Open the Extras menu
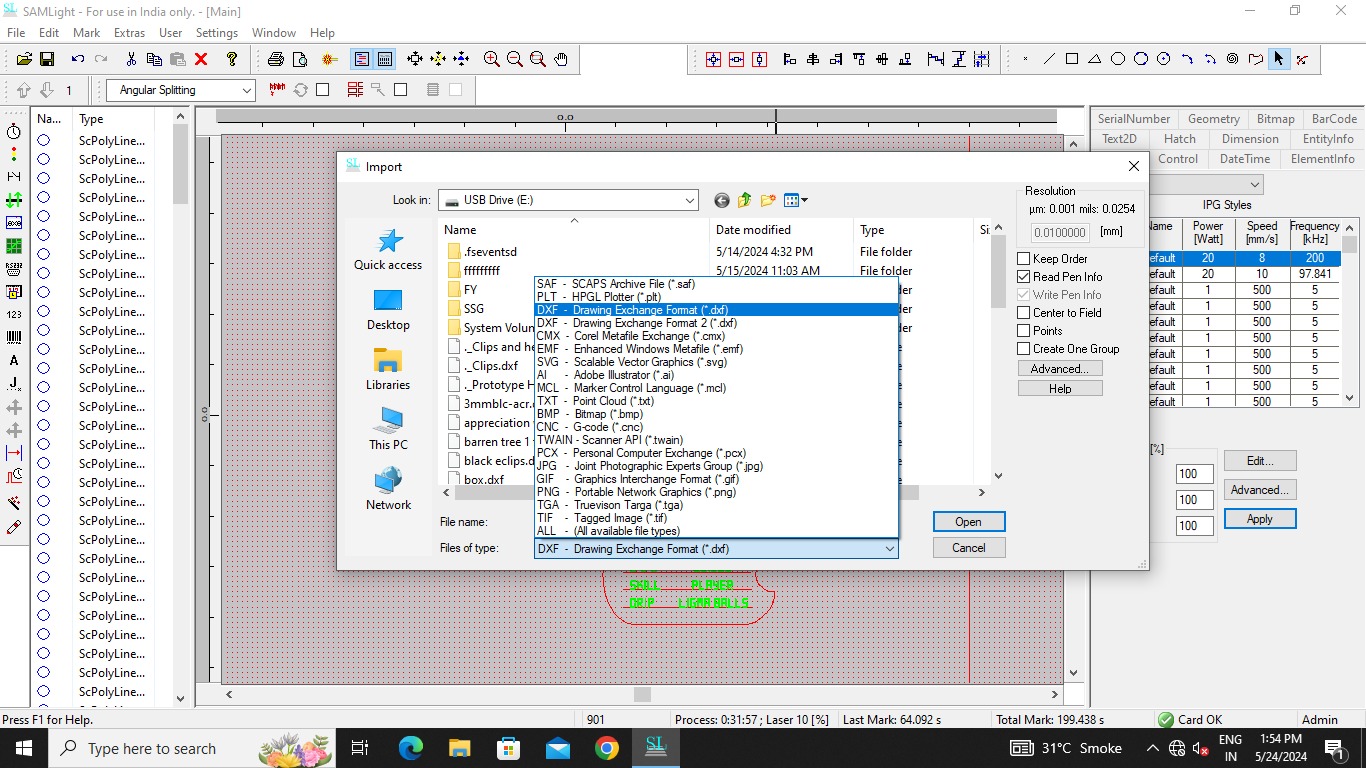1366x768 pixels. coord(129,33)
